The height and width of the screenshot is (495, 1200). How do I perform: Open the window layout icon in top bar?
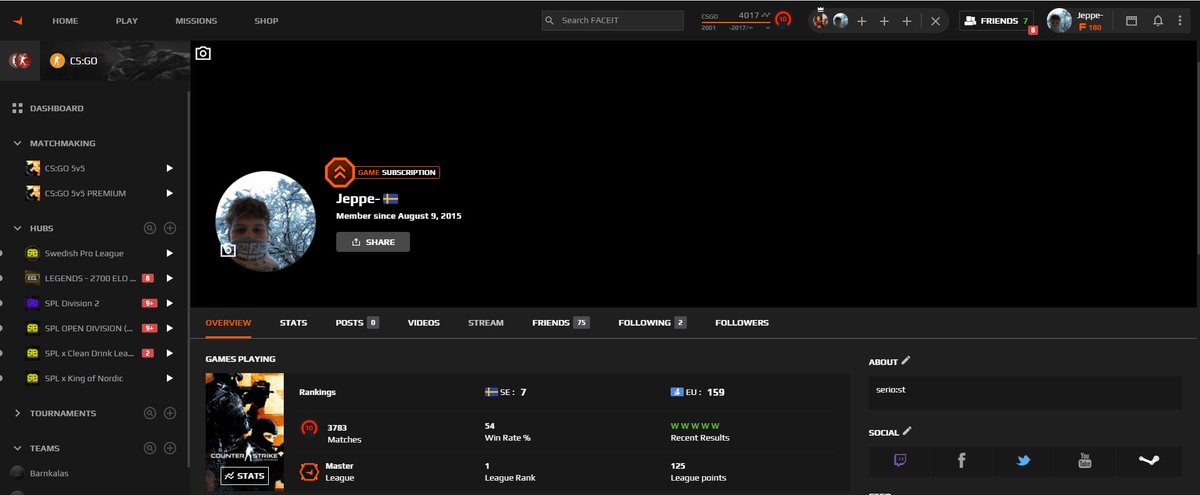[x=1132, y=20]
